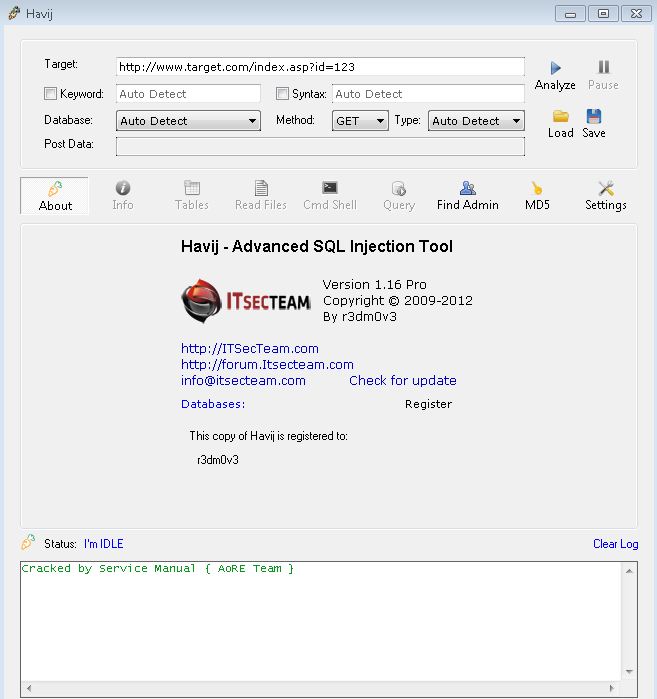Expand the Method GET dropdown
Screen dimensions: 657x699
[360, 121]
